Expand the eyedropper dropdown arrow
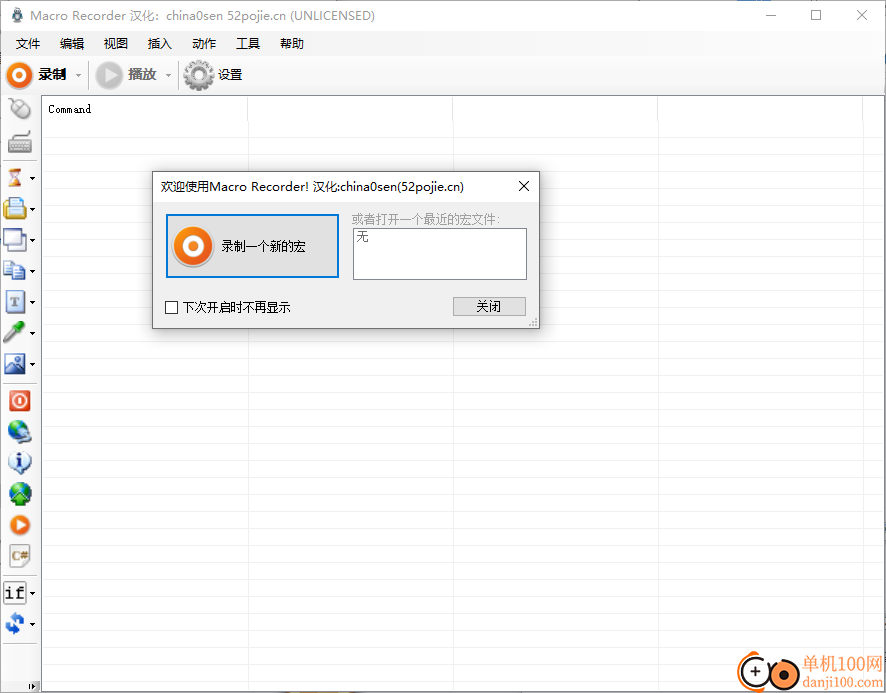Viewport: 886px width, 693px height. (33, 333)
